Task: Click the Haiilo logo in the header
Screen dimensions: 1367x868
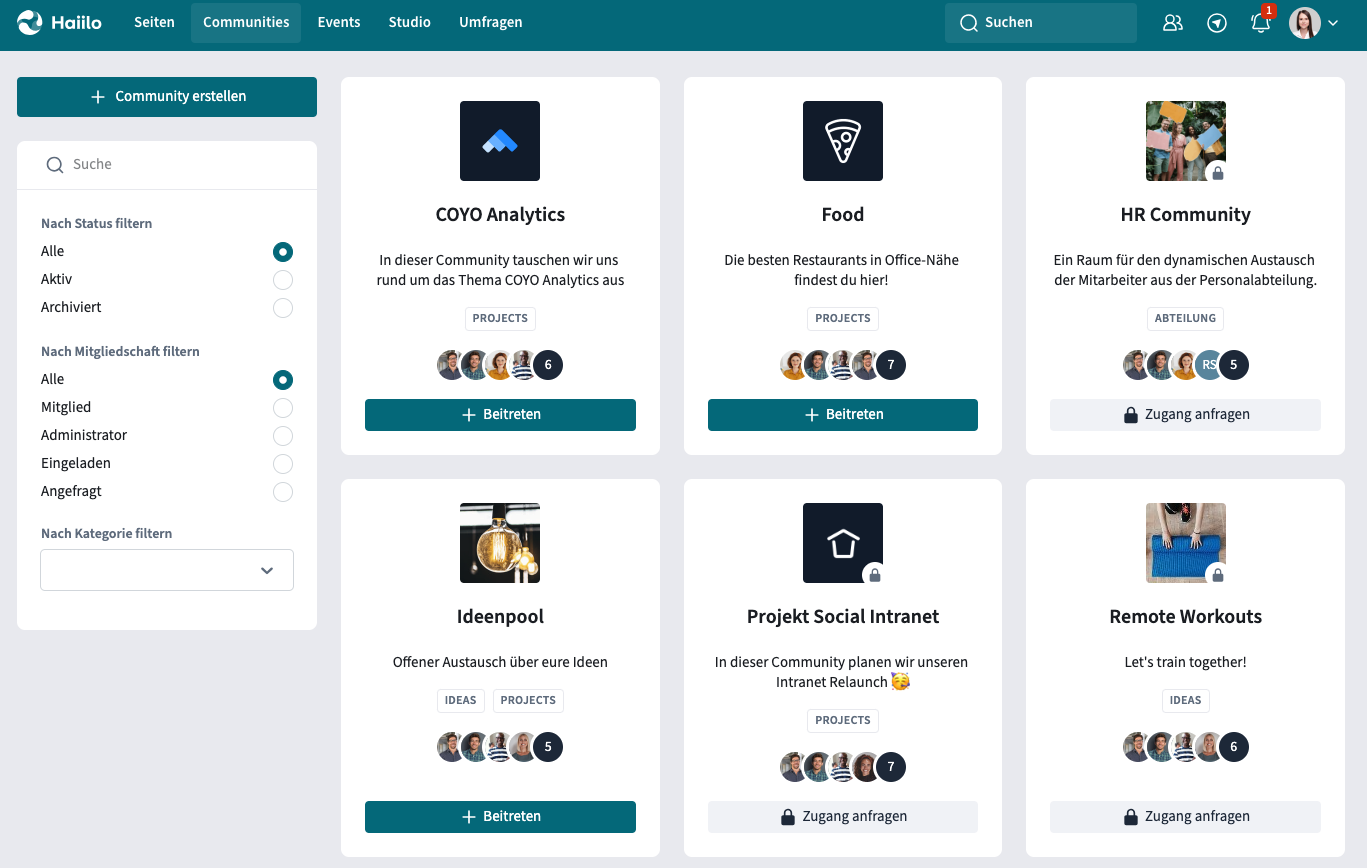Action: tap(60, 22)
